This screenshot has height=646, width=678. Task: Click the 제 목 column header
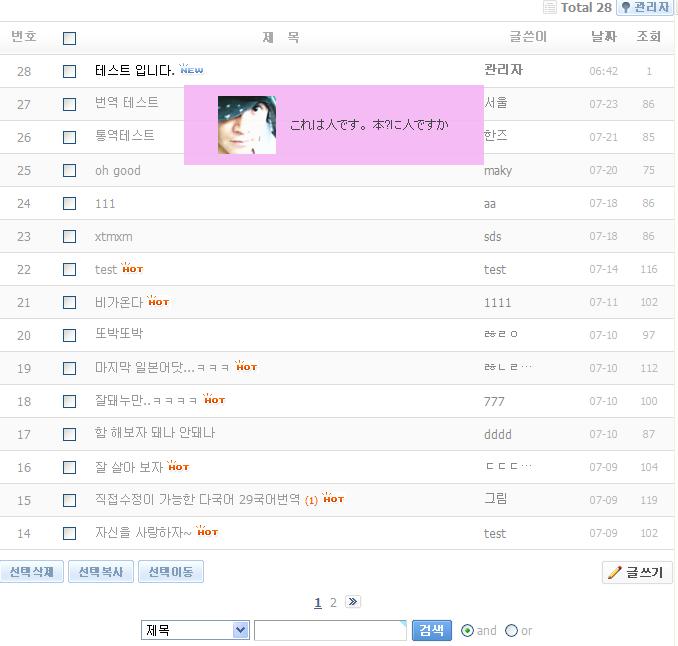coord(281,37)
